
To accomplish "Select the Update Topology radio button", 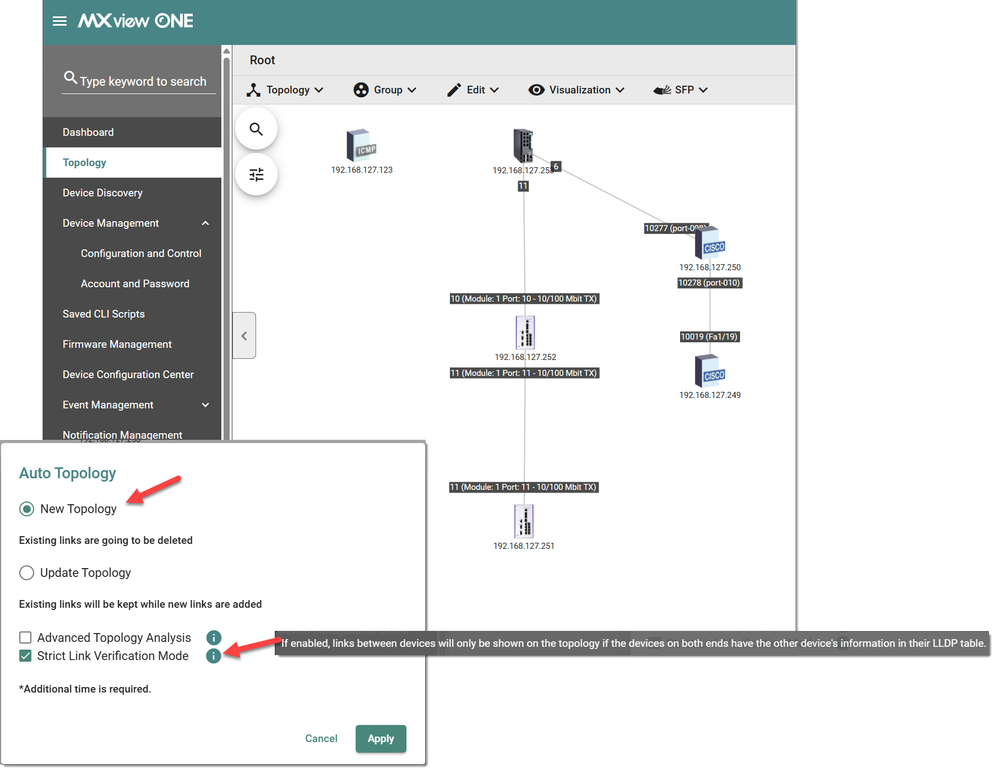I will [26, 573].
